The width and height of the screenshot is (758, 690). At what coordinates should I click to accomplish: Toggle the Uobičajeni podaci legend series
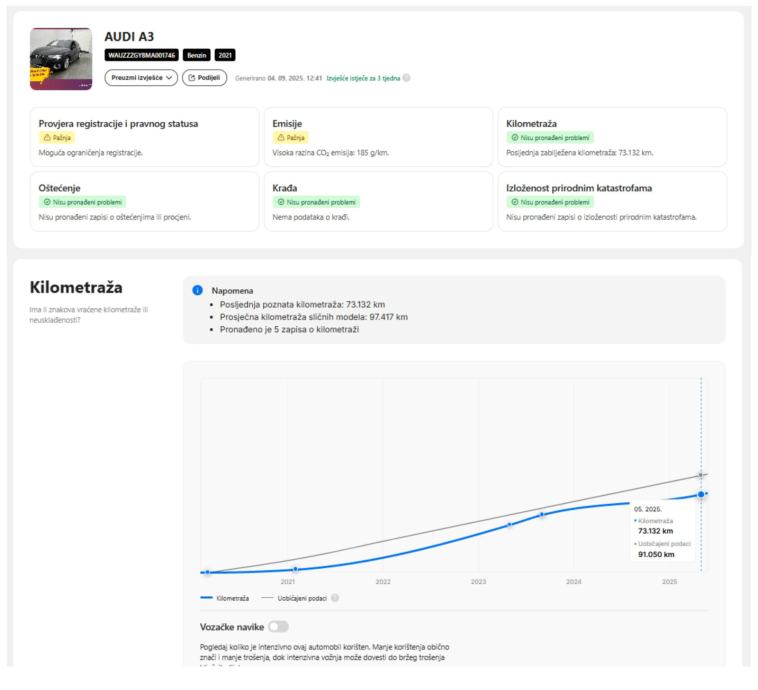295,598
